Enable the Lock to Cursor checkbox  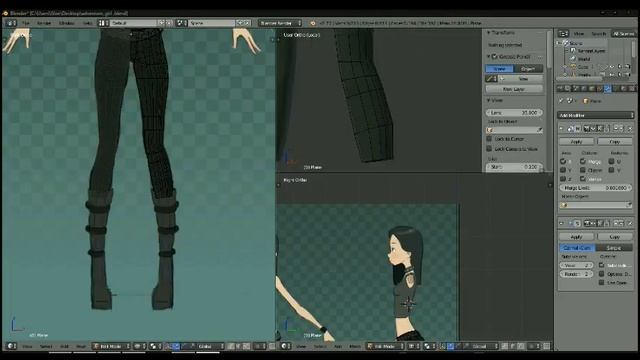point(489,139)
